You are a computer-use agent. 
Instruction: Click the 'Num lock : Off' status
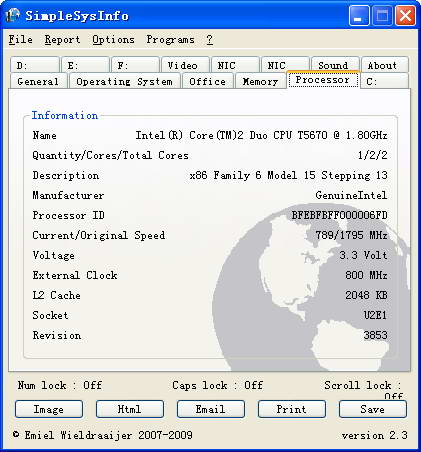(x=60, y=385)
